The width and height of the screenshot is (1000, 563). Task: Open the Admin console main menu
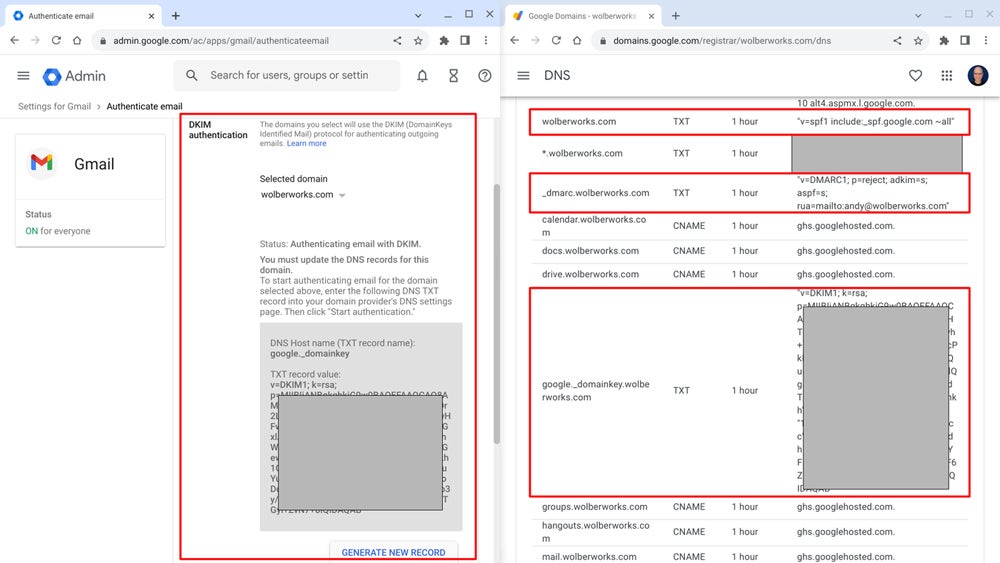(x=23, y=76)
